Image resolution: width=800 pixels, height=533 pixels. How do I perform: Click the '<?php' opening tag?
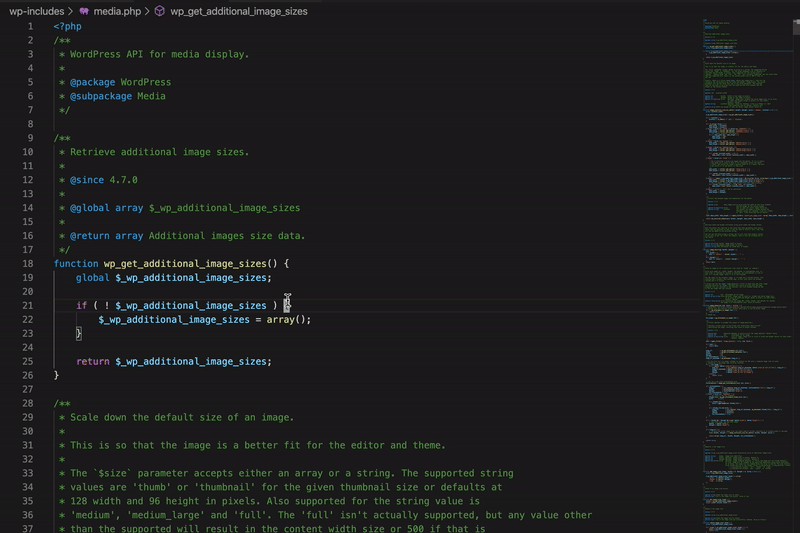[x=67, y=27]
